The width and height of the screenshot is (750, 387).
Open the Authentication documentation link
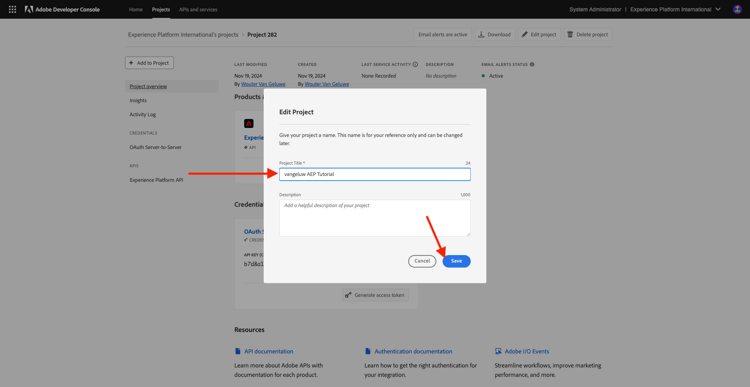pos(413,351)
